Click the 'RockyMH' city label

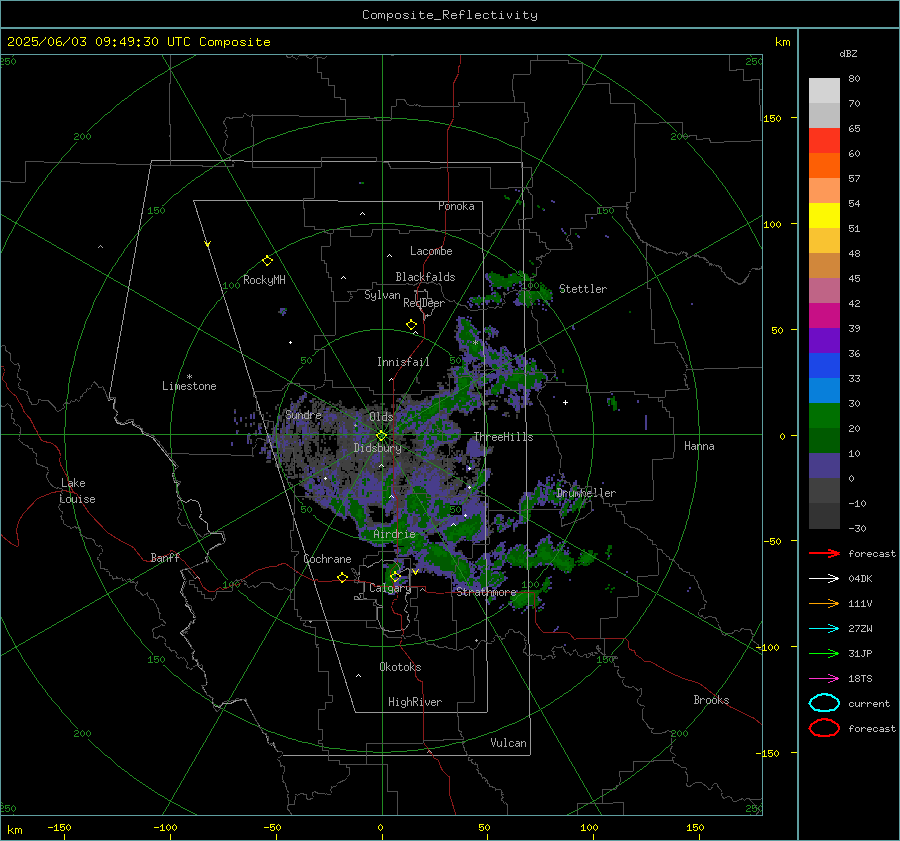pyautogui.click(x=264, y=280)
